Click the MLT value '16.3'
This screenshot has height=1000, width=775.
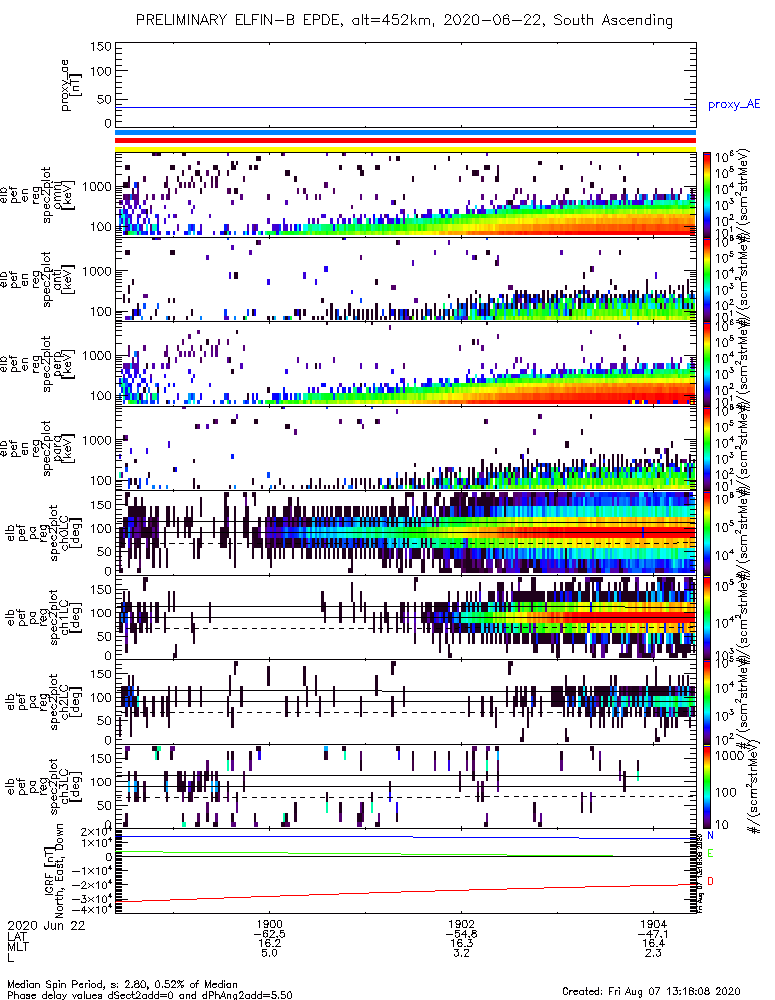461,943
